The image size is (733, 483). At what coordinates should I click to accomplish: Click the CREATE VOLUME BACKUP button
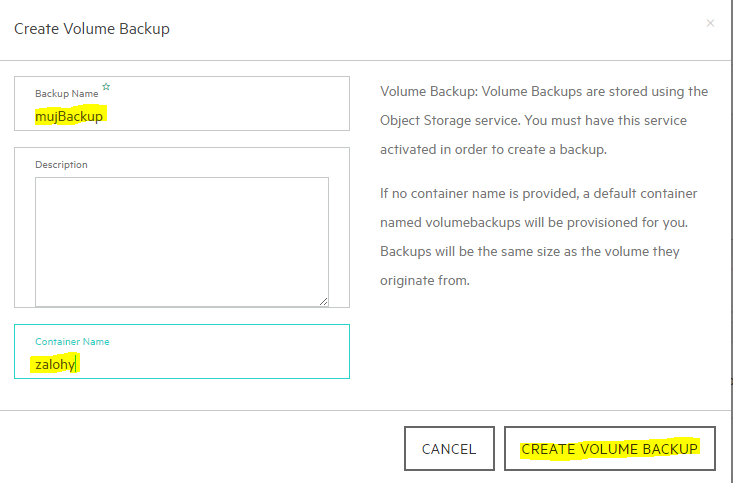(610, 448)
